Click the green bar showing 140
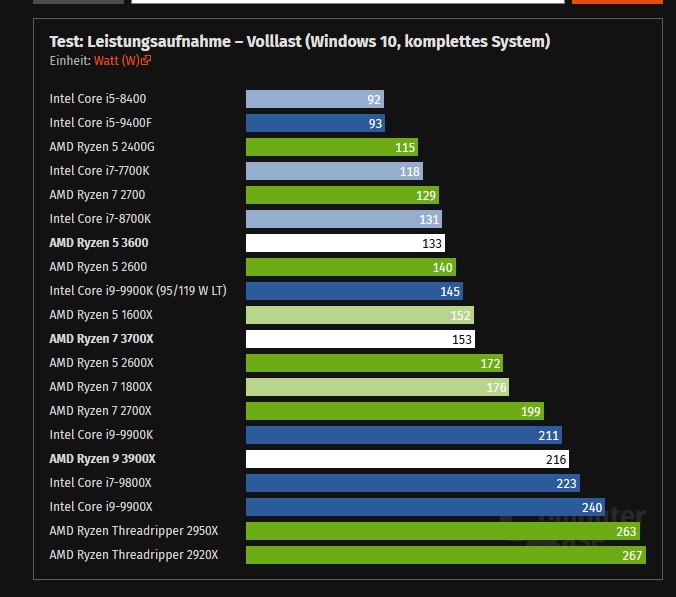The image size is (676, 597). (351, 267)
